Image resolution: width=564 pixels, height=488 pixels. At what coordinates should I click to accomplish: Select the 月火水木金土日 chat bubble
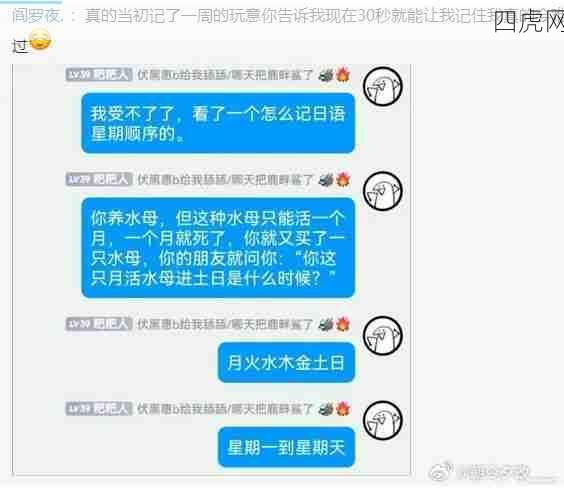pyautogui.click(x=286, y=362)
